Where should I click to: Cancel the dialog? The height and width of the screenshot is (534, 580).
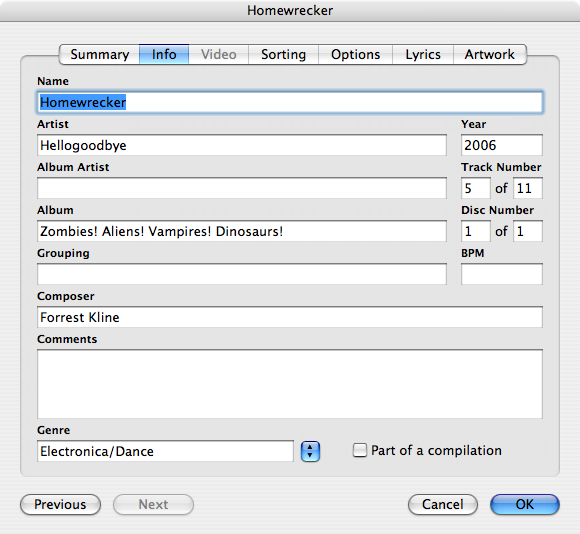tap(443, 504)
